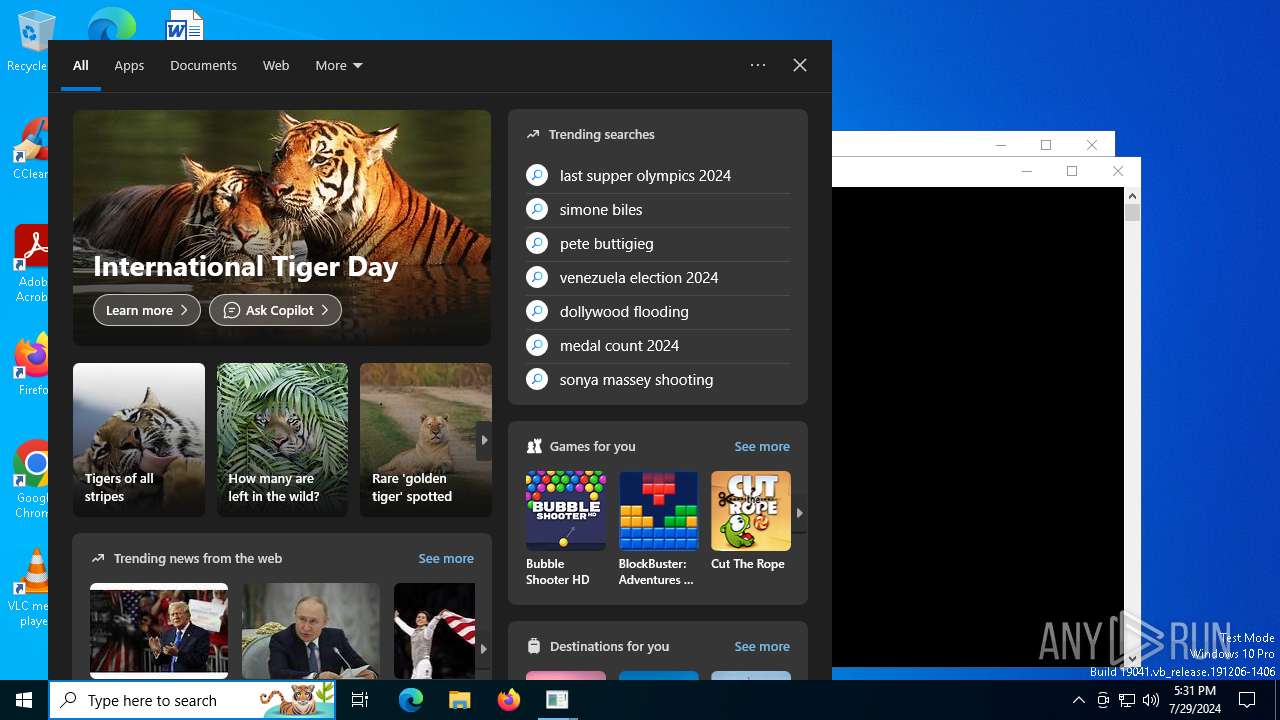Open the Adobe Acrobat desktop shortcut
The width and height of the screenshot is (1280, 720).
coord(30,263)
